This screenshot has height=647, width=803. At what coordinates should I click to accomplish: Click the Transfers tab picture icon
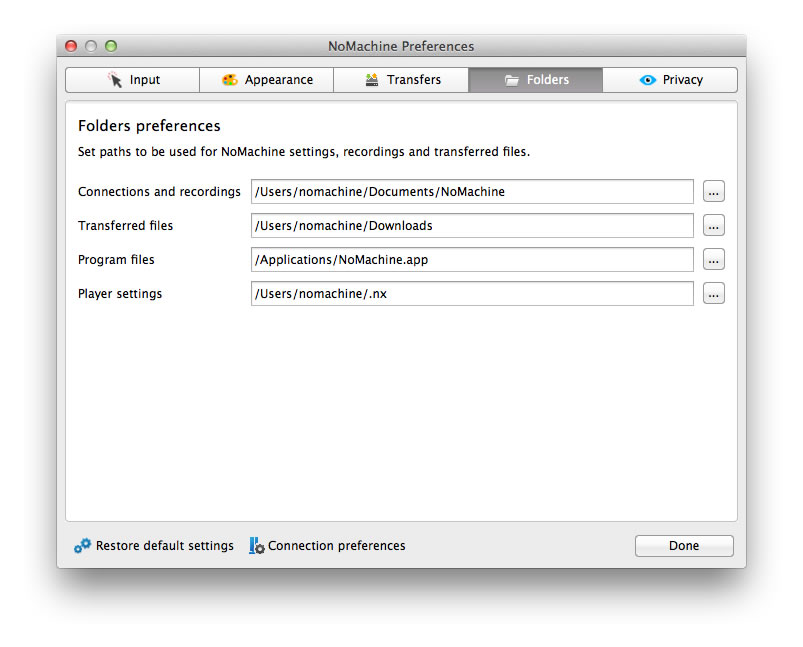pos(372,80)
